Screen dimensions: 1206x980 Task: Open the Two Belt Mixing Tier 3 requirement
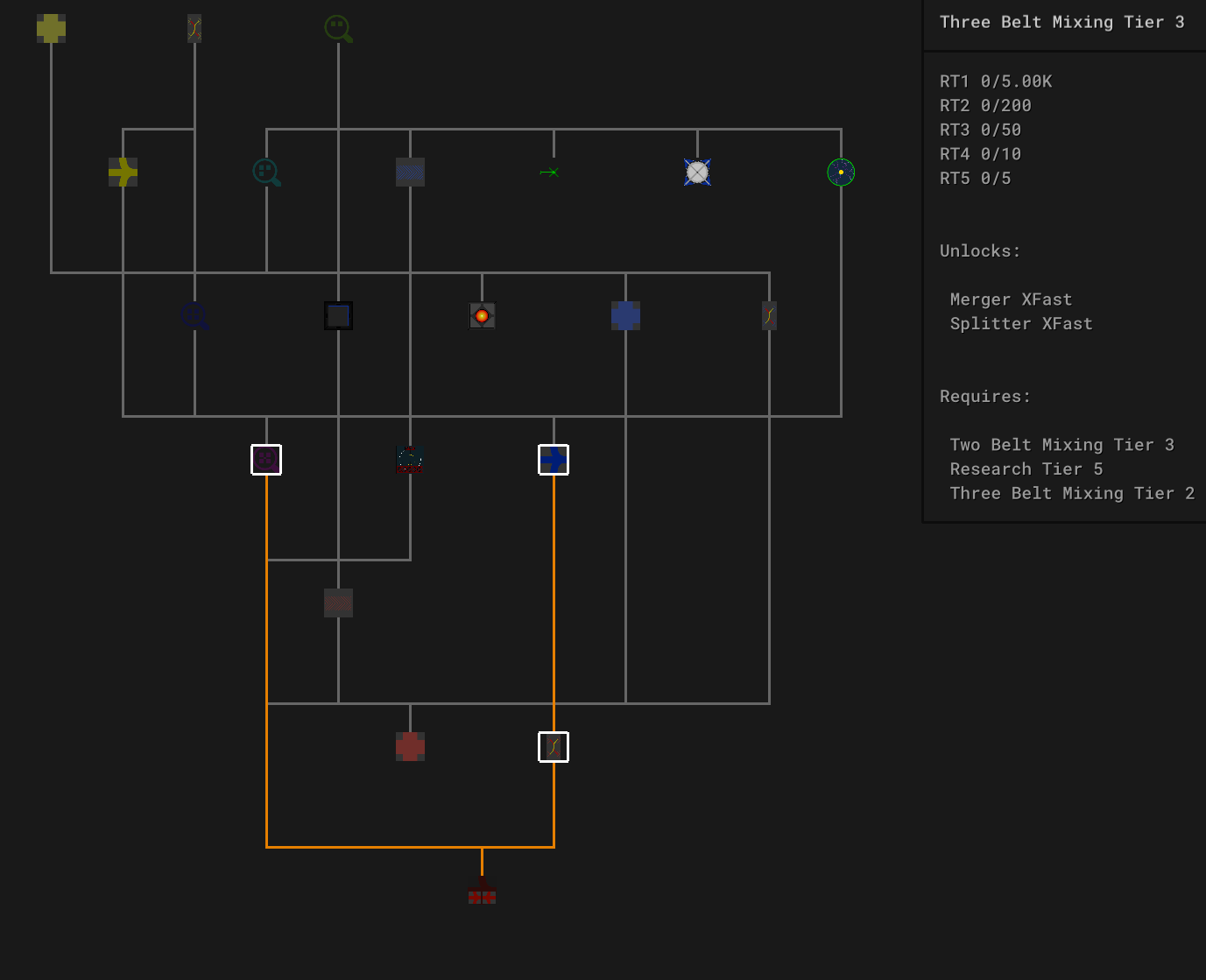(1061, 445)
